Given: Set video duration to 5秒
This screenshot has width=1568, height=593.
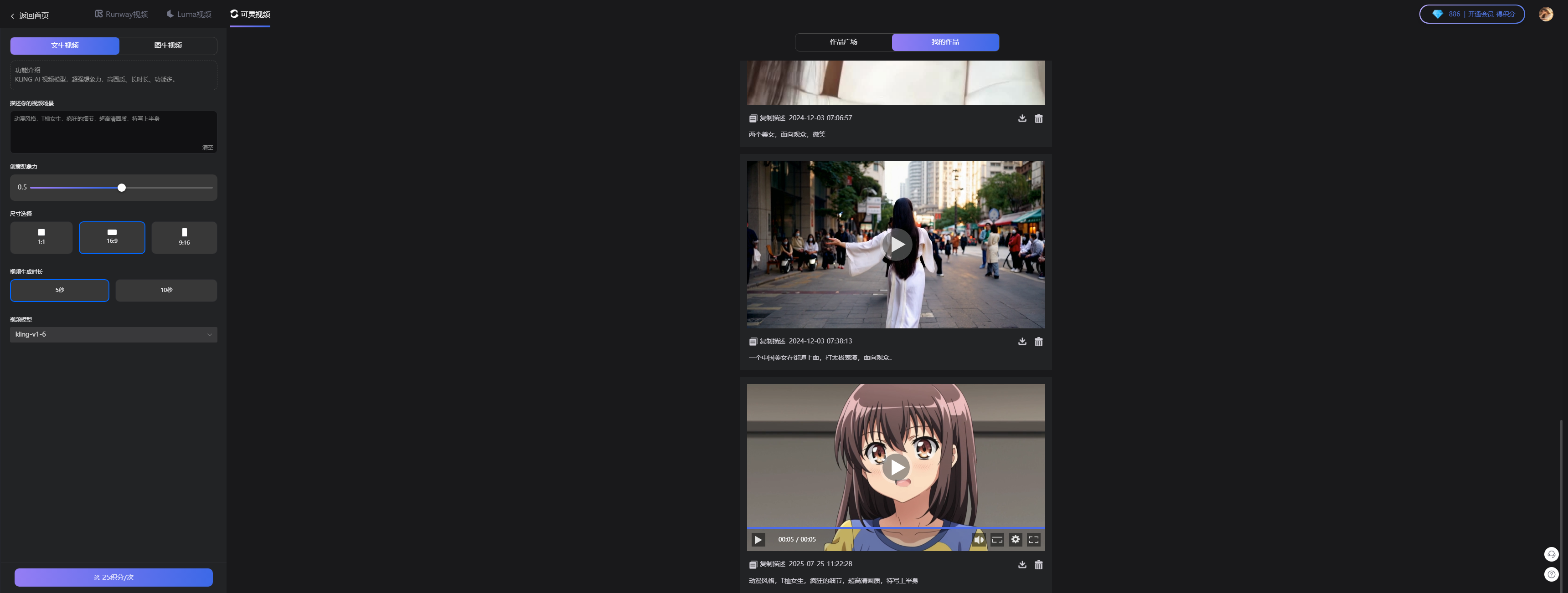Looking at the screenshot, I should coord(60,290).
